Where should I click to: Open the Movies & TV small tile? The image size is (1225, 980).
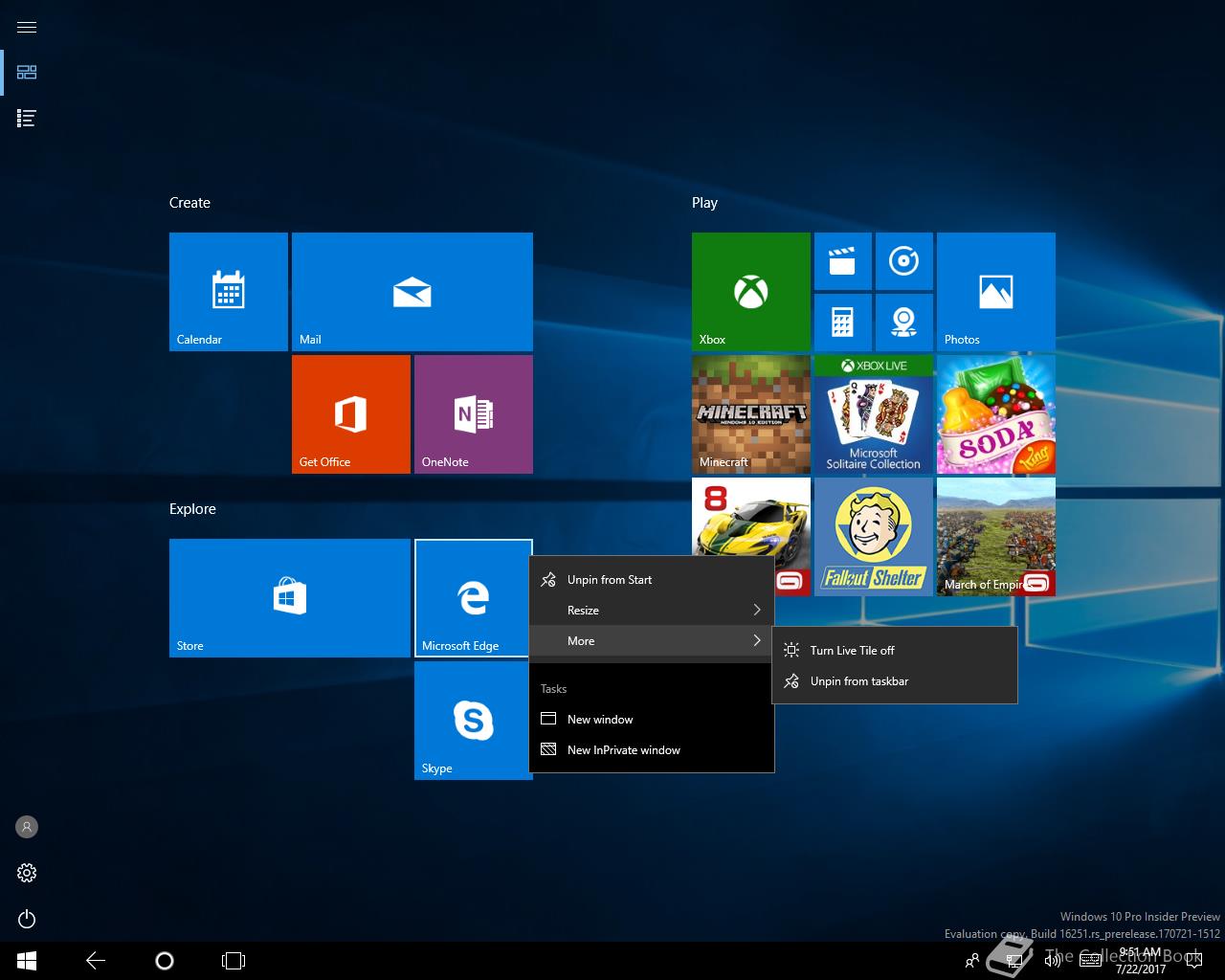[843, 261]
